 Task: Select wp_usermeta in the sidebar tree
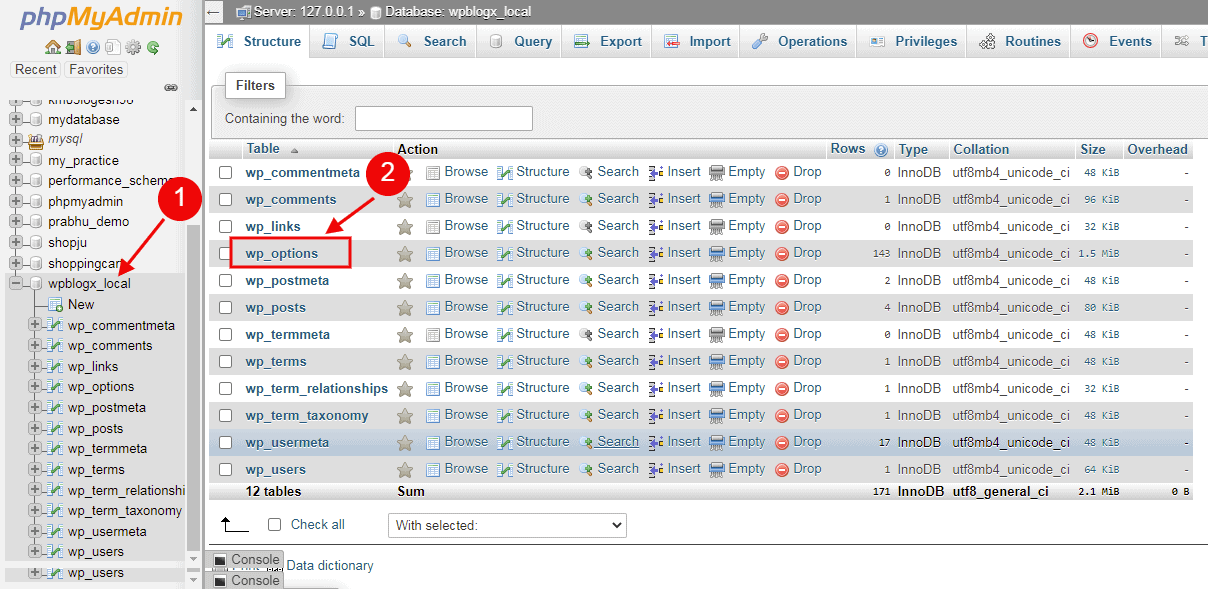(107, 531)
